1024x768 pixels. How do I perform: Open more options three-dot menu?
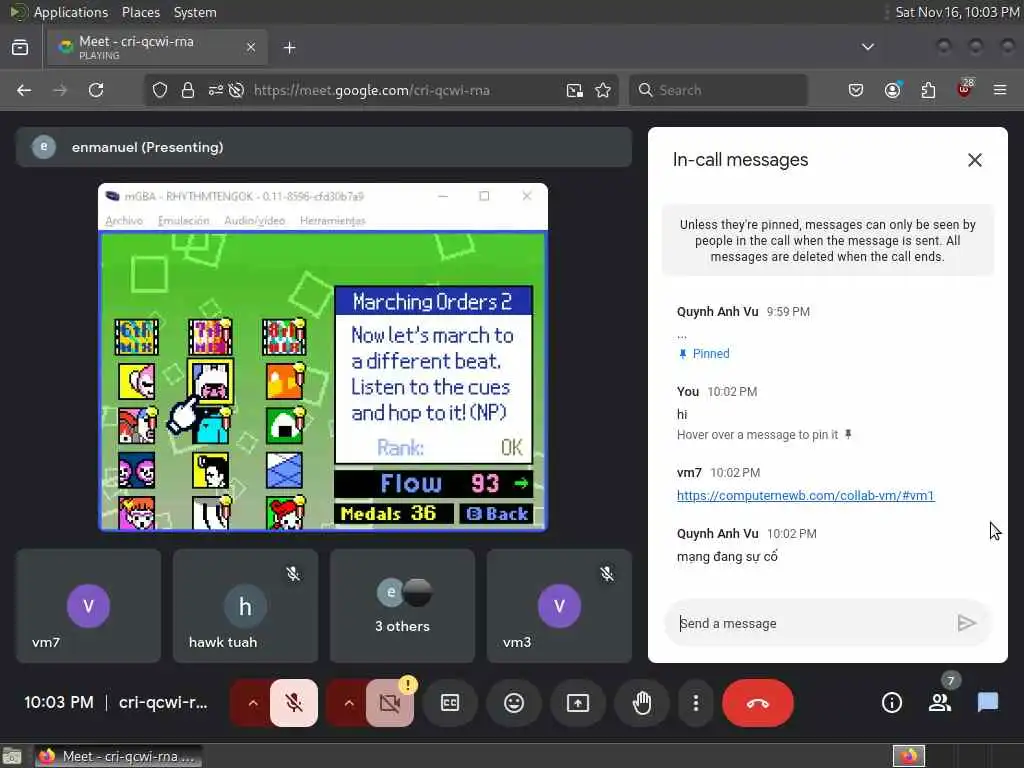pyautogui.click(x=696, y=703)
